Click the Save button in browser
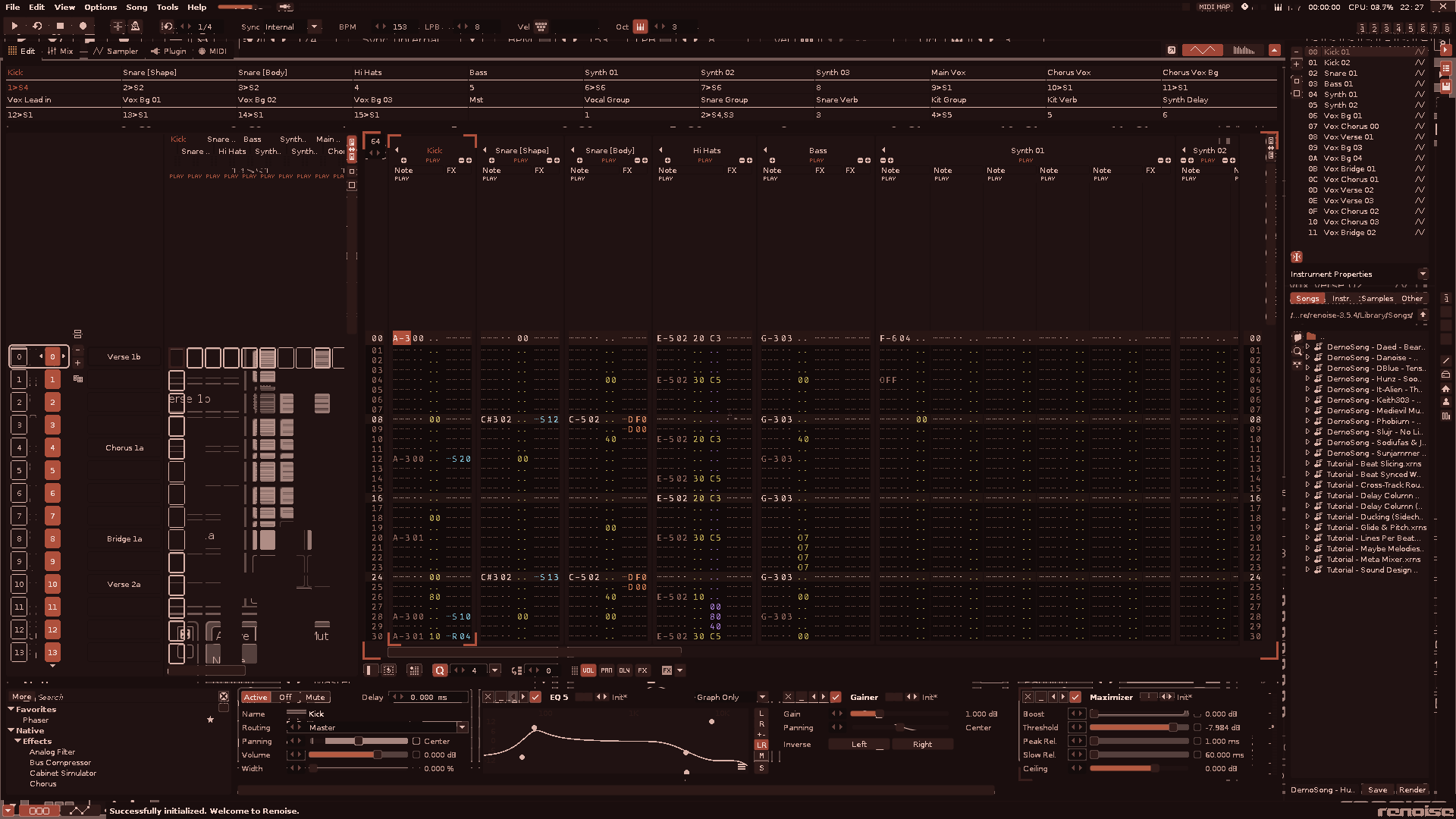 1377,789
